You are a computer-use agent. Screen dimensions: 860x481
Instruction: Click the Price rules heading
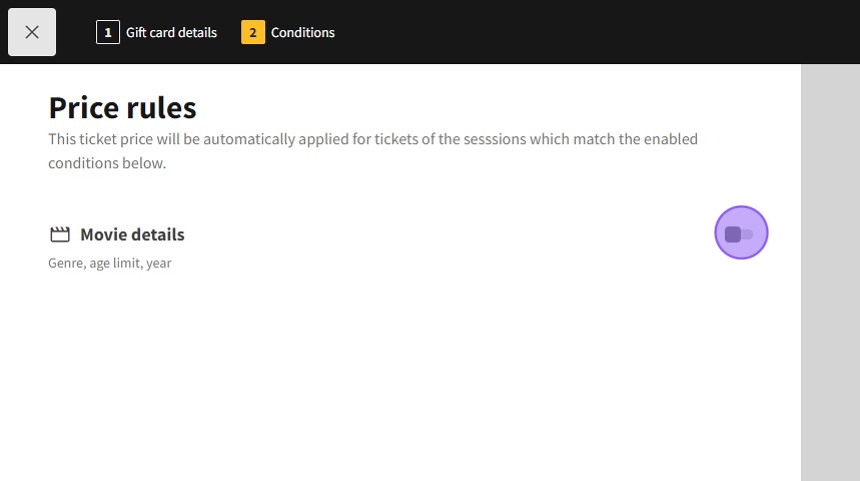coord(122,107)
